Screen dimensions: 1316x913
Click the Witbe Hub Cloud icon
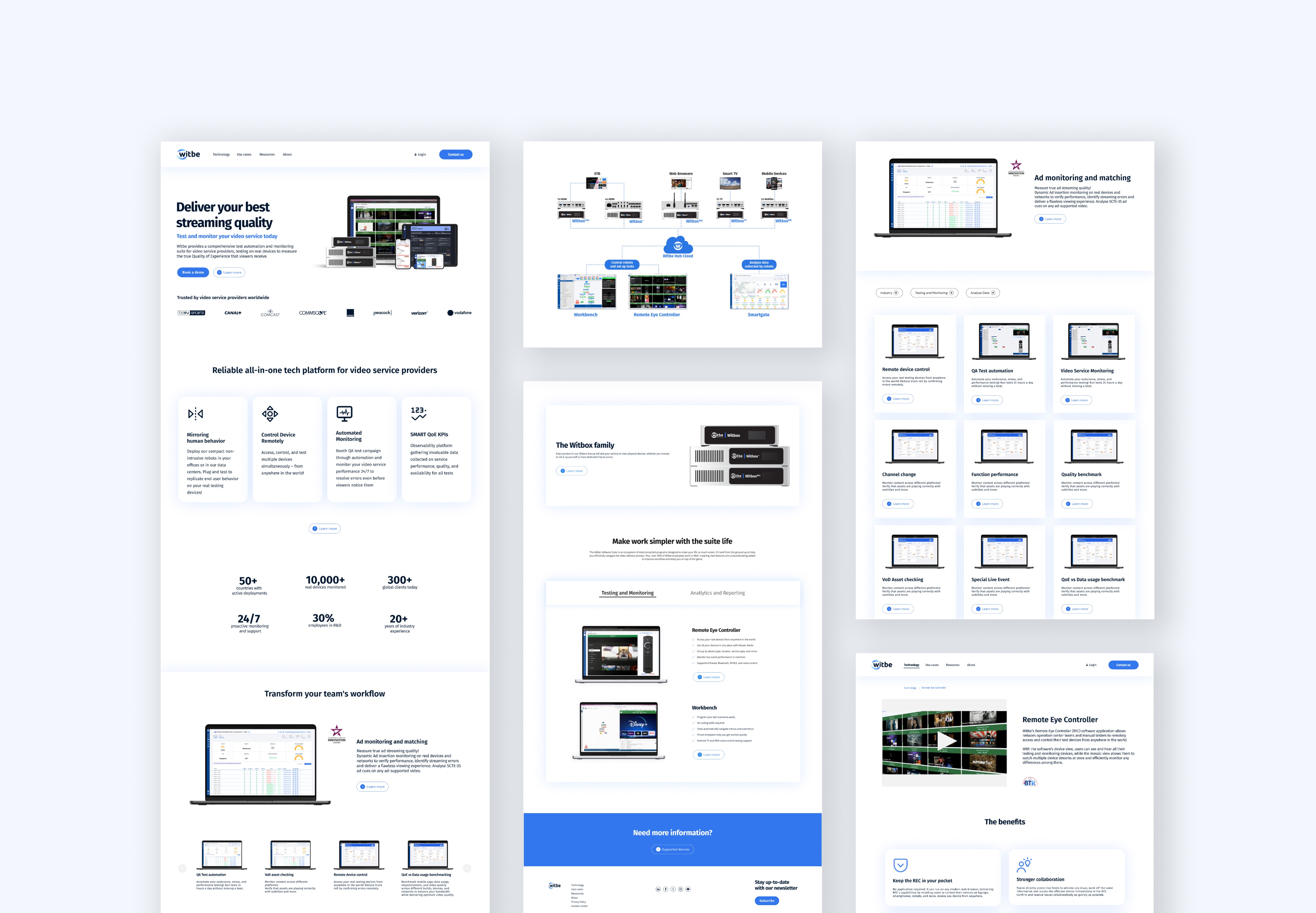pos(678,245)
